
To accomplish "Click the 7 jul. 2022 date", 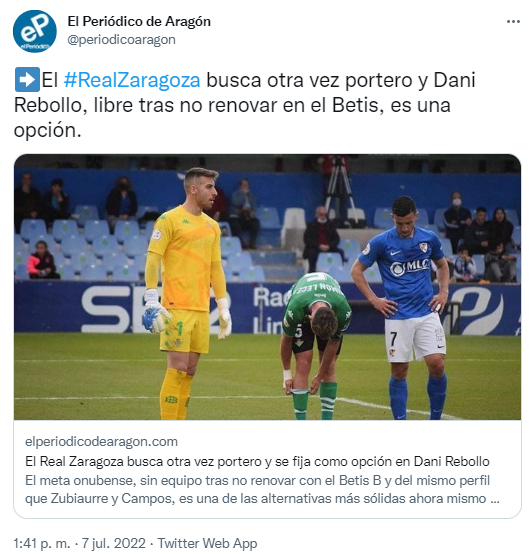I will [x=114, y=543].
